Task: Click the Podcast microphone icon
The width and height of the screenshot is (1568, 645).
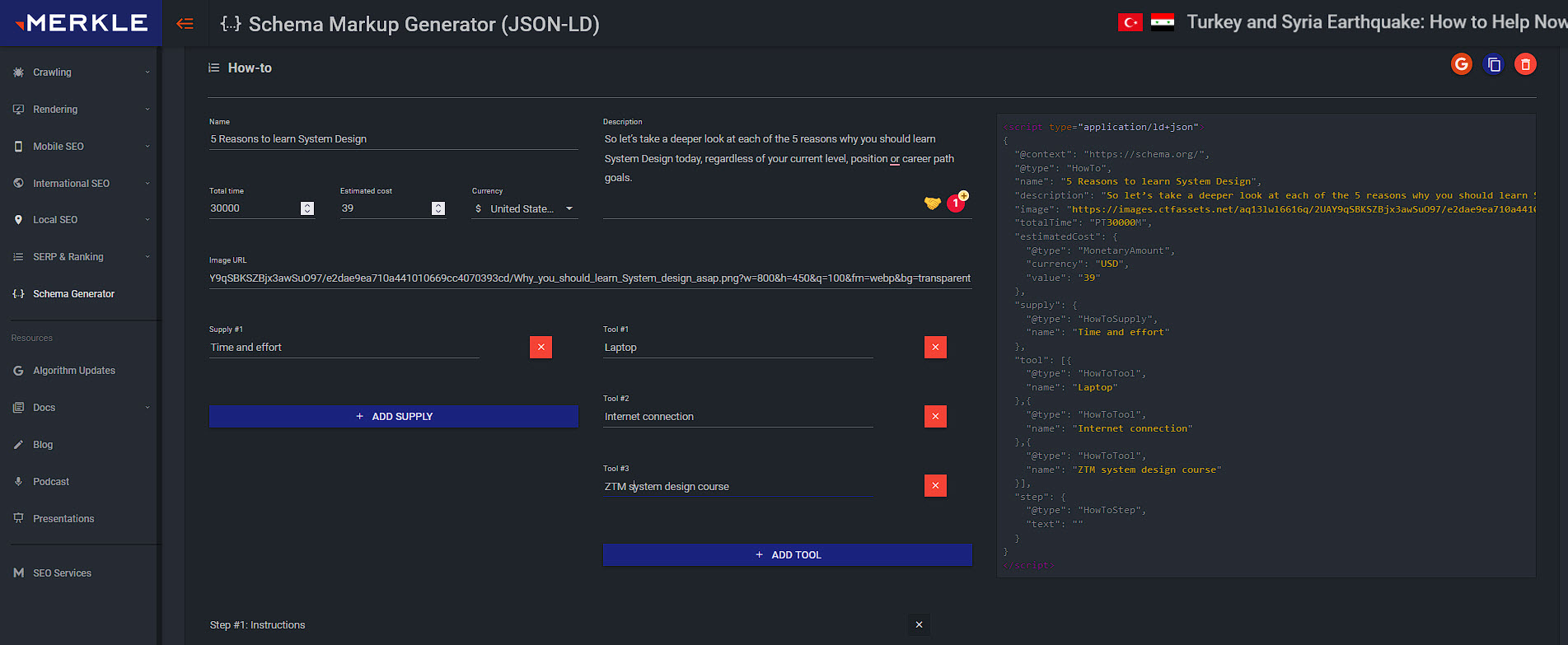Action: (18, 482)
